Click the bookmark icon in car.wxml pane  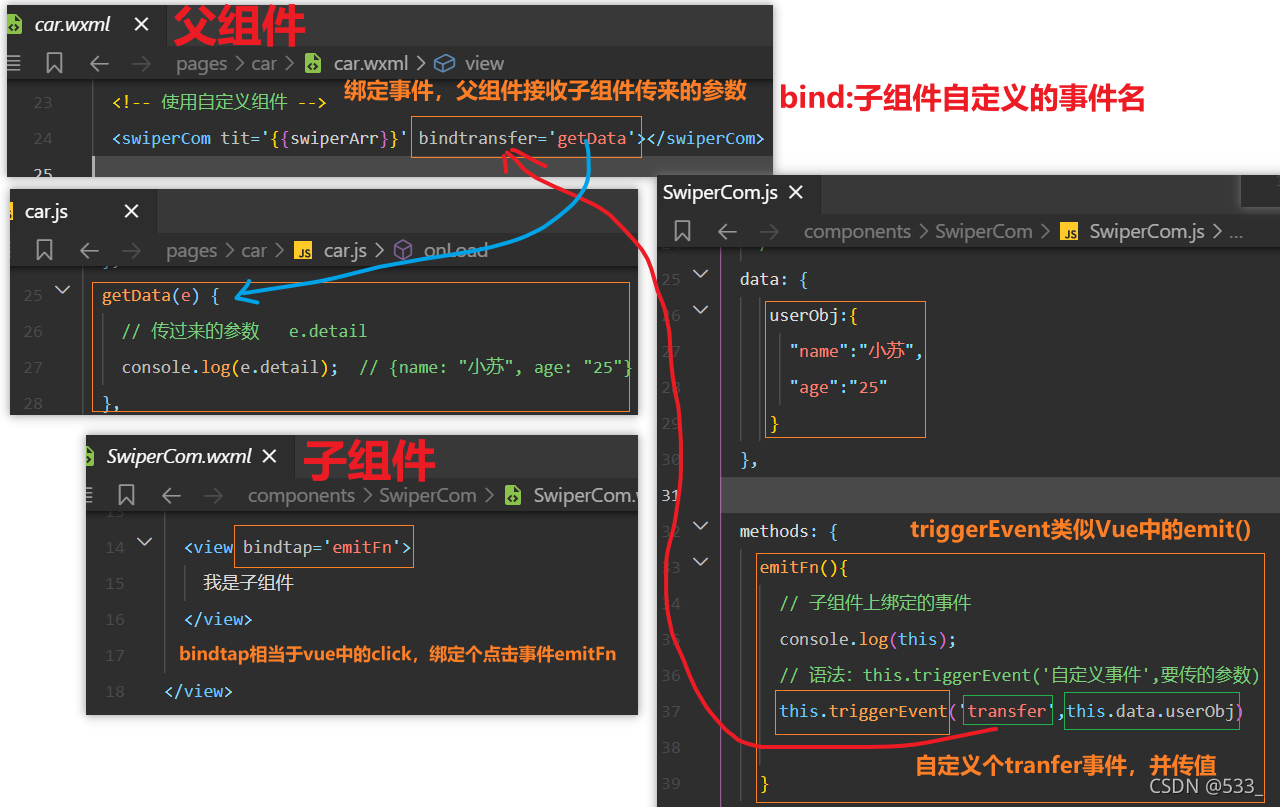tap(55, 64)
